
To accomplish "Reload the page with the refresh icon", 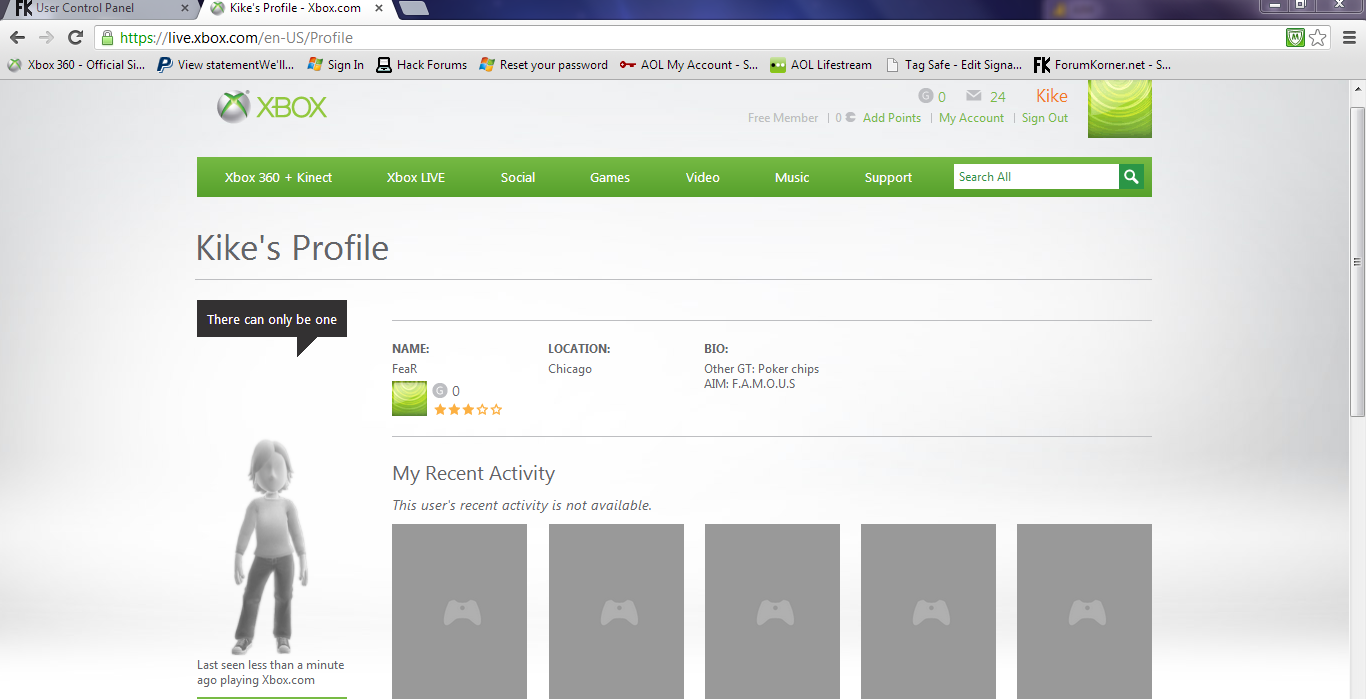I will coord(75,38).
